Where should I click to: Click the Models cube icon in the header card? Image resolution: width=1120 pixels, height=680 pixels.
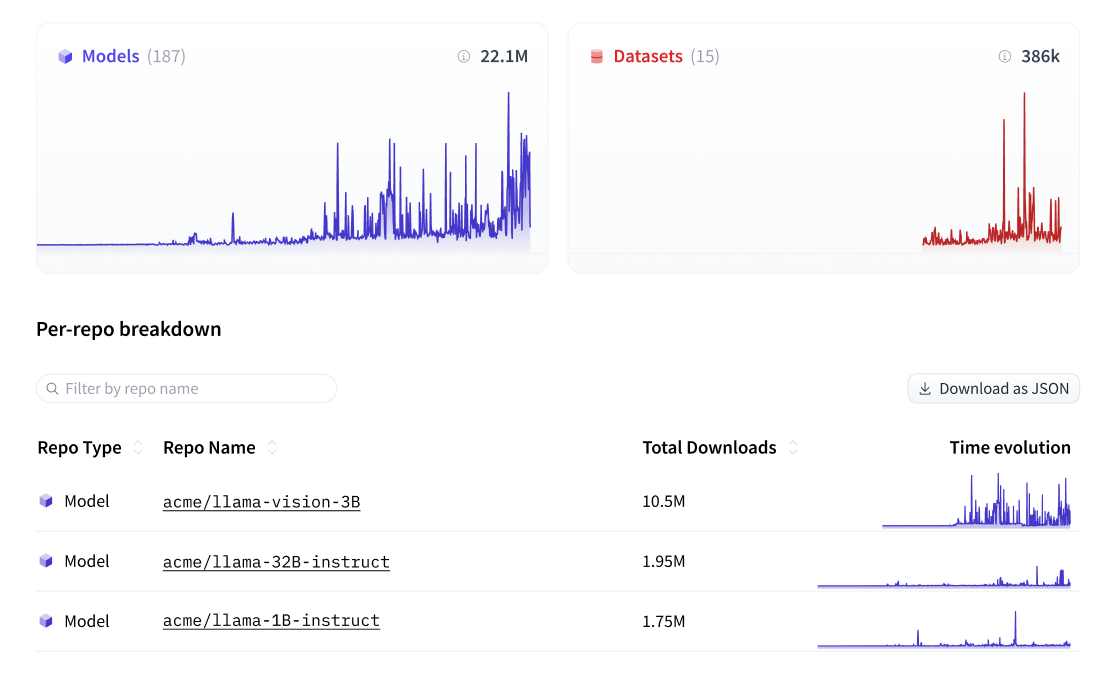[66, 56]
